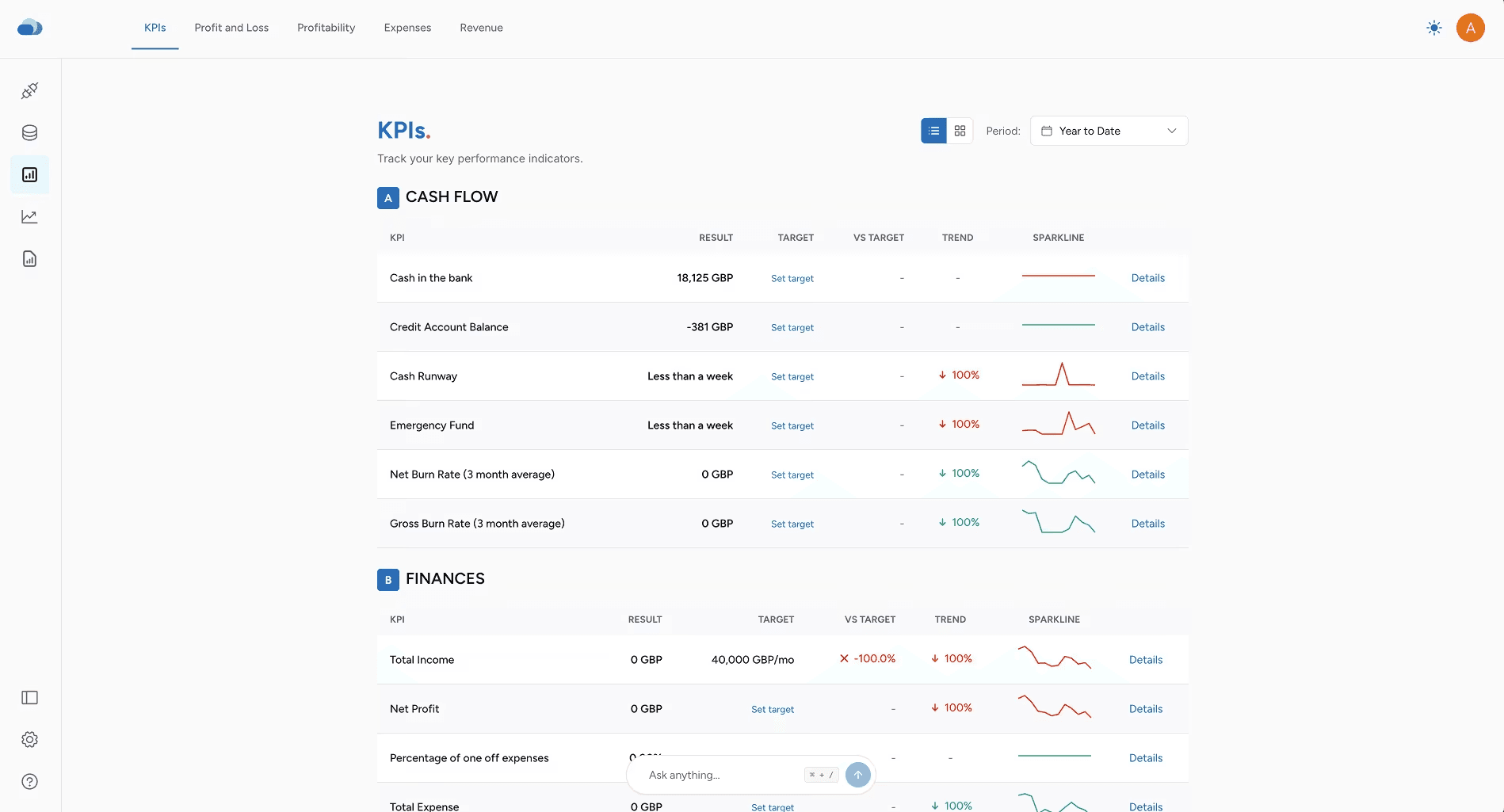Viewport: 1504px width, 812px height.
Task: Select the line chart trends sidebar icon
Action: click(x=29, y=217)
